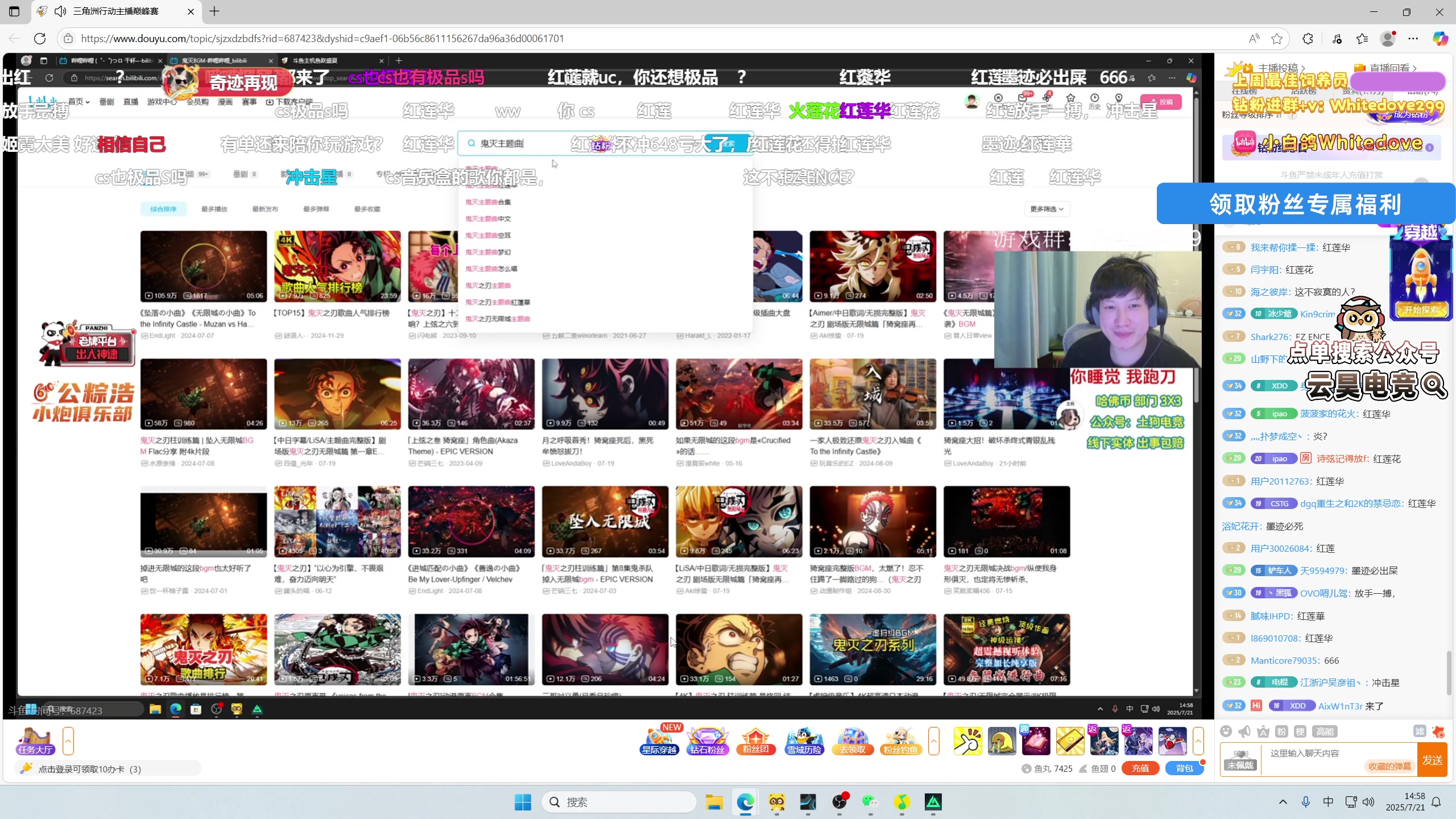Expand the gift list arrow before 背包
The image size is (1456, 819).
(x=1198, y=741)
